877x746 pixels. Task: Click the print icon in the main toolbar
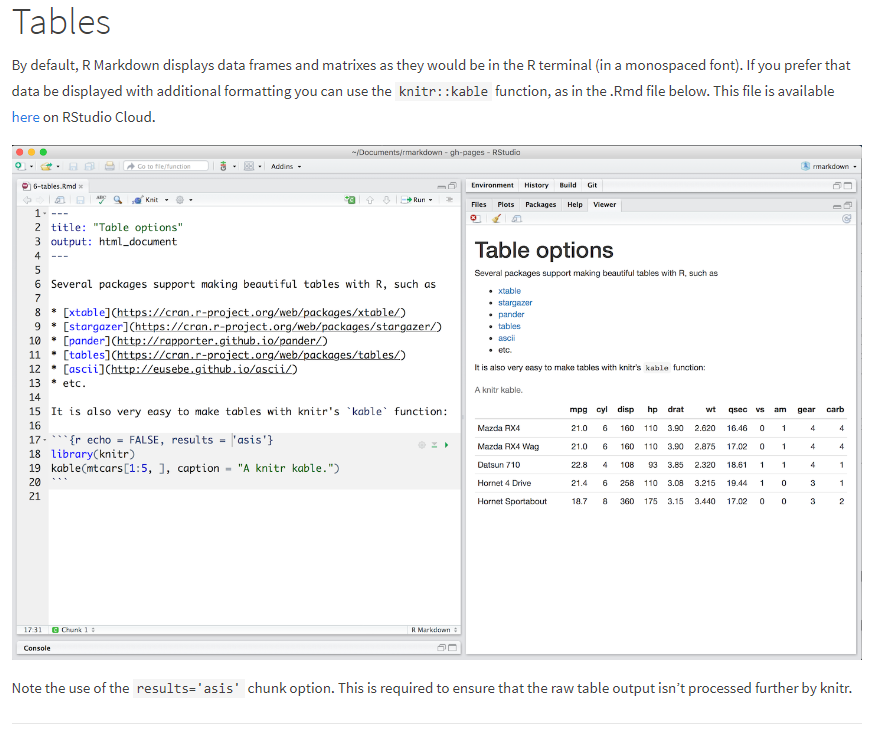110,166
